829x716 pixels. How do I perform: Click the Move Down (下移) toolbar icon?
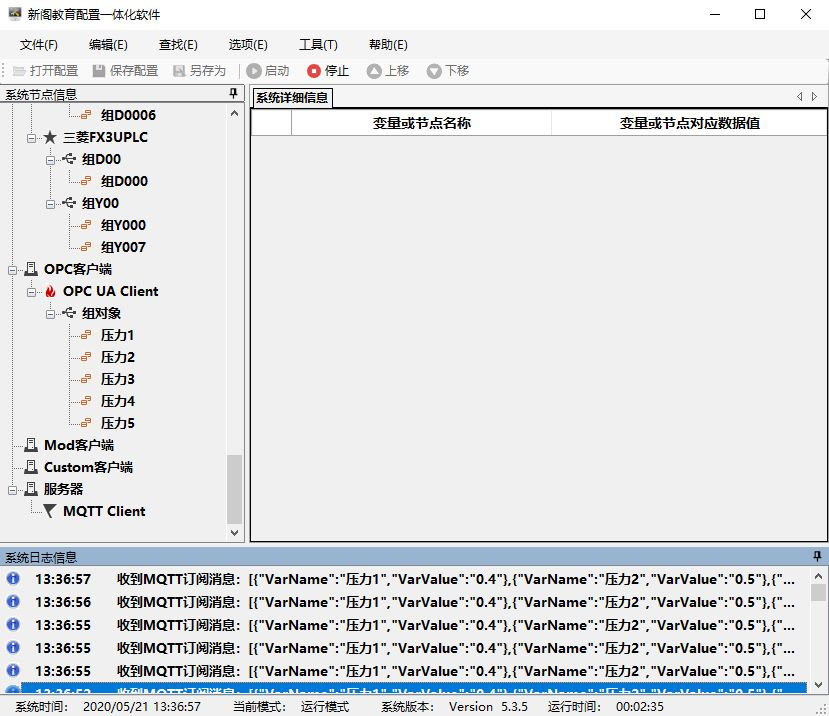(434, 71)
